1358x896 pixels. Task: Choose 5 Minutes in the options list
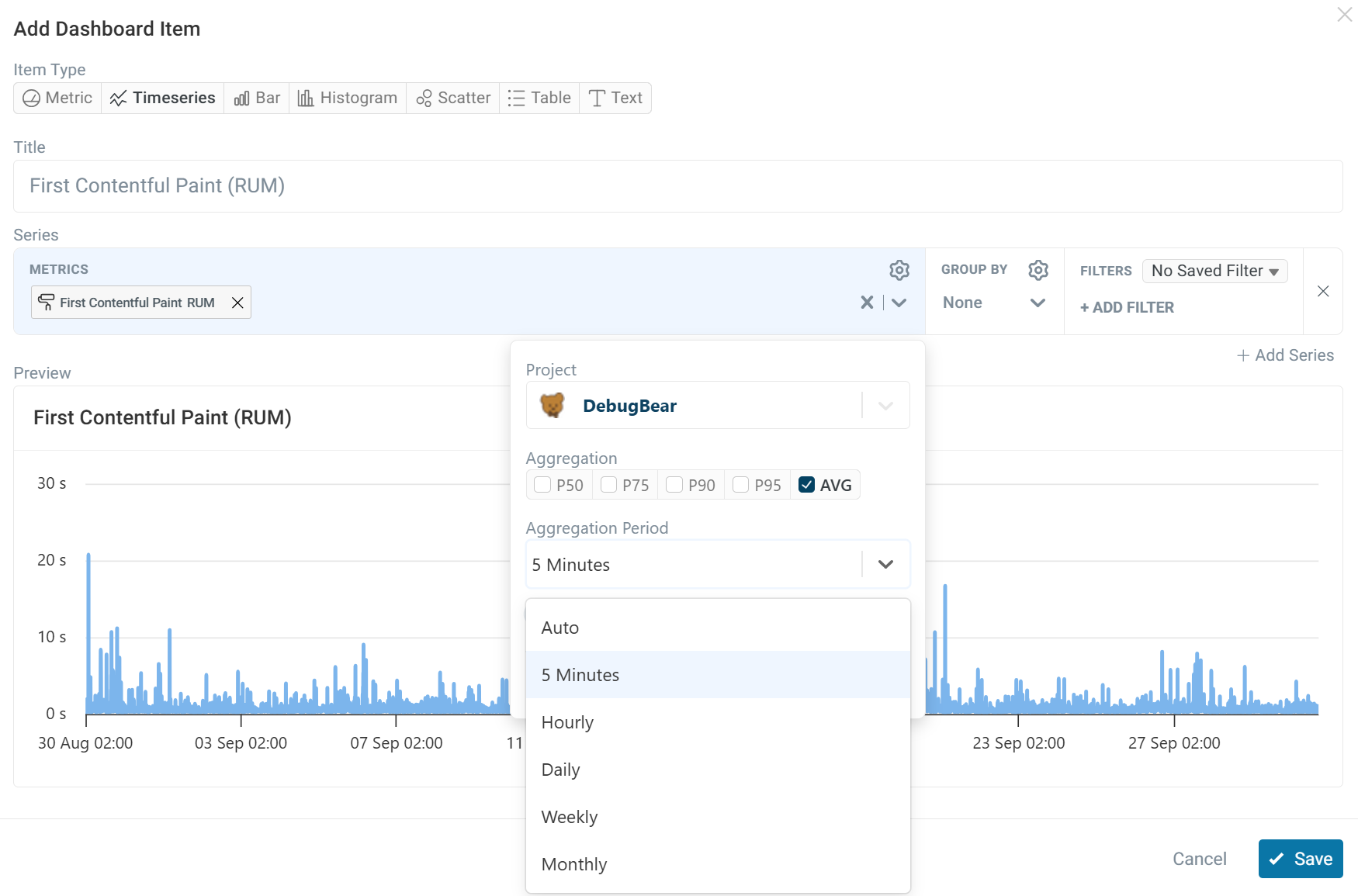pyautogui.click(x=718, y=675)
